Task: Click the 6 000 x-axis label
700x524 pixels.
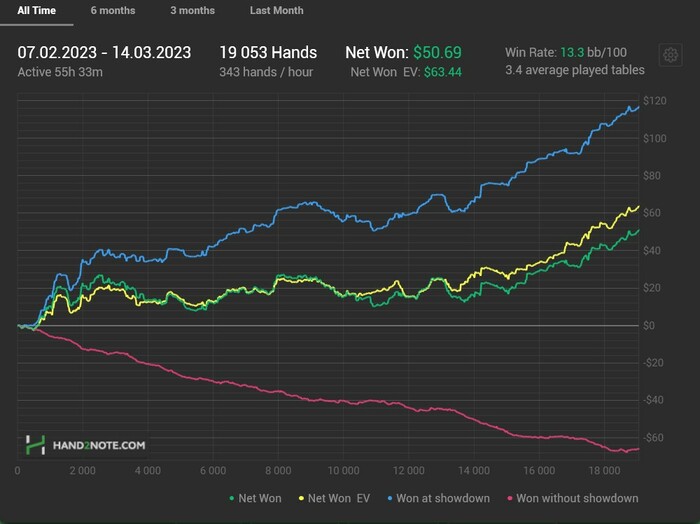Action: coord(213,470)
